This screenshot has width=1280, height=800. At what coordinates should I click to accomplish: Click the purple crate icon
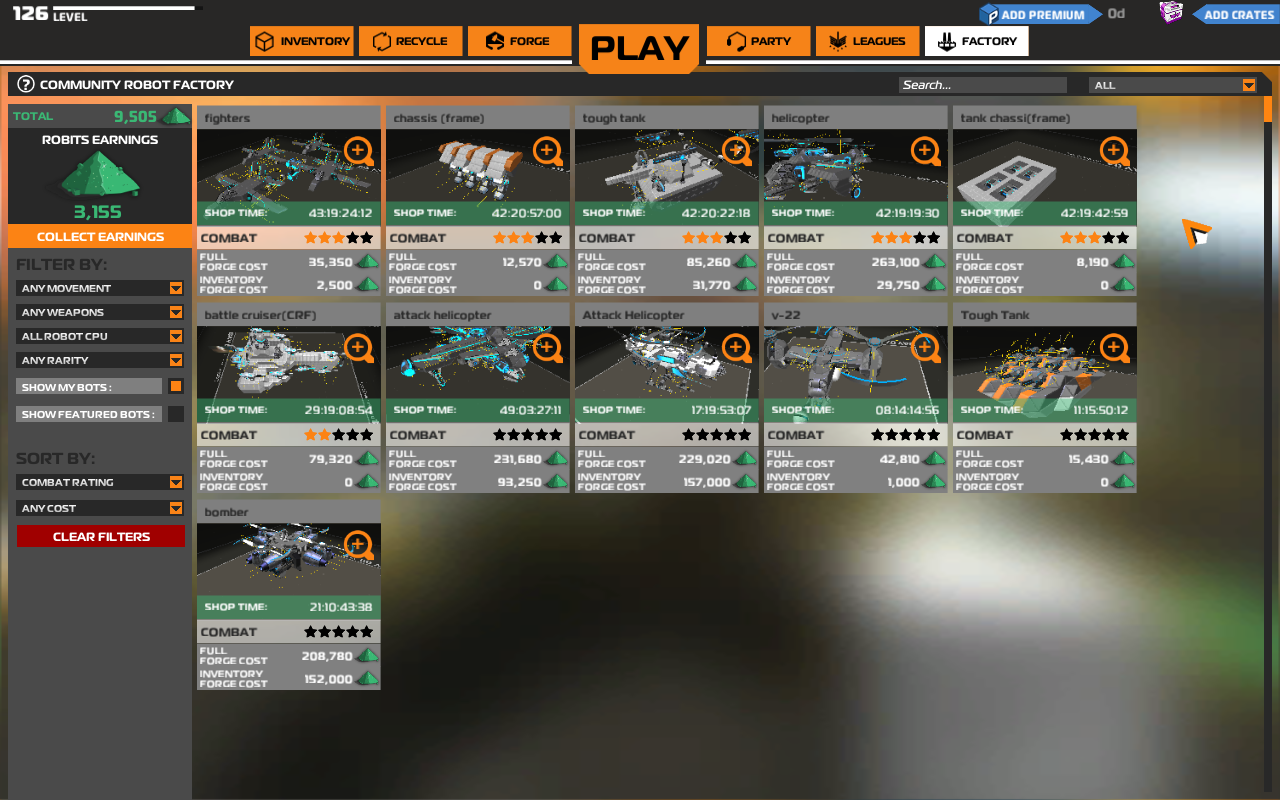(x=1171, y=13)
